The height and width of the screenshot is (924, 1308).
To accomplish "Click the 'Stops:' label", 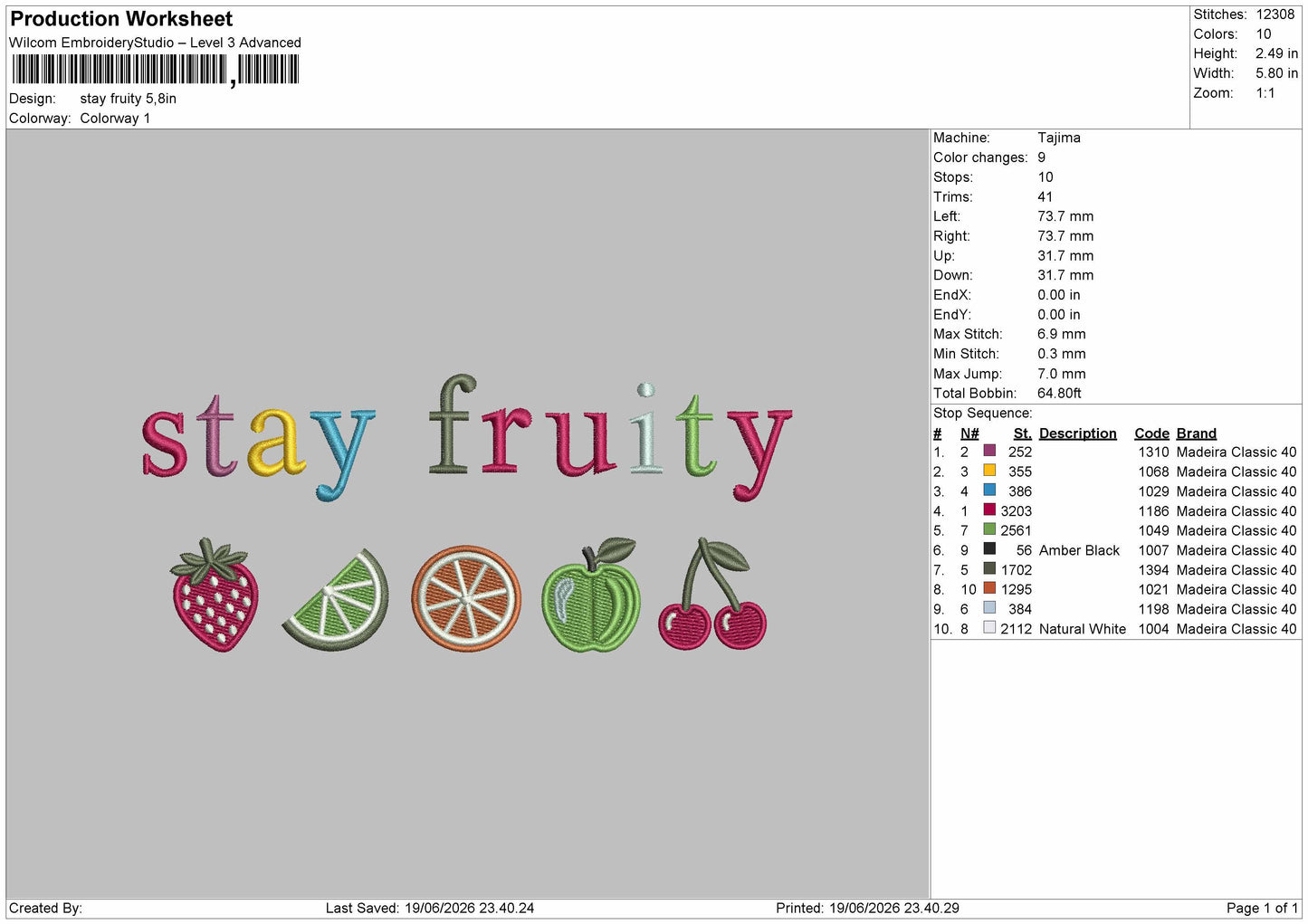I will [953, 177].
